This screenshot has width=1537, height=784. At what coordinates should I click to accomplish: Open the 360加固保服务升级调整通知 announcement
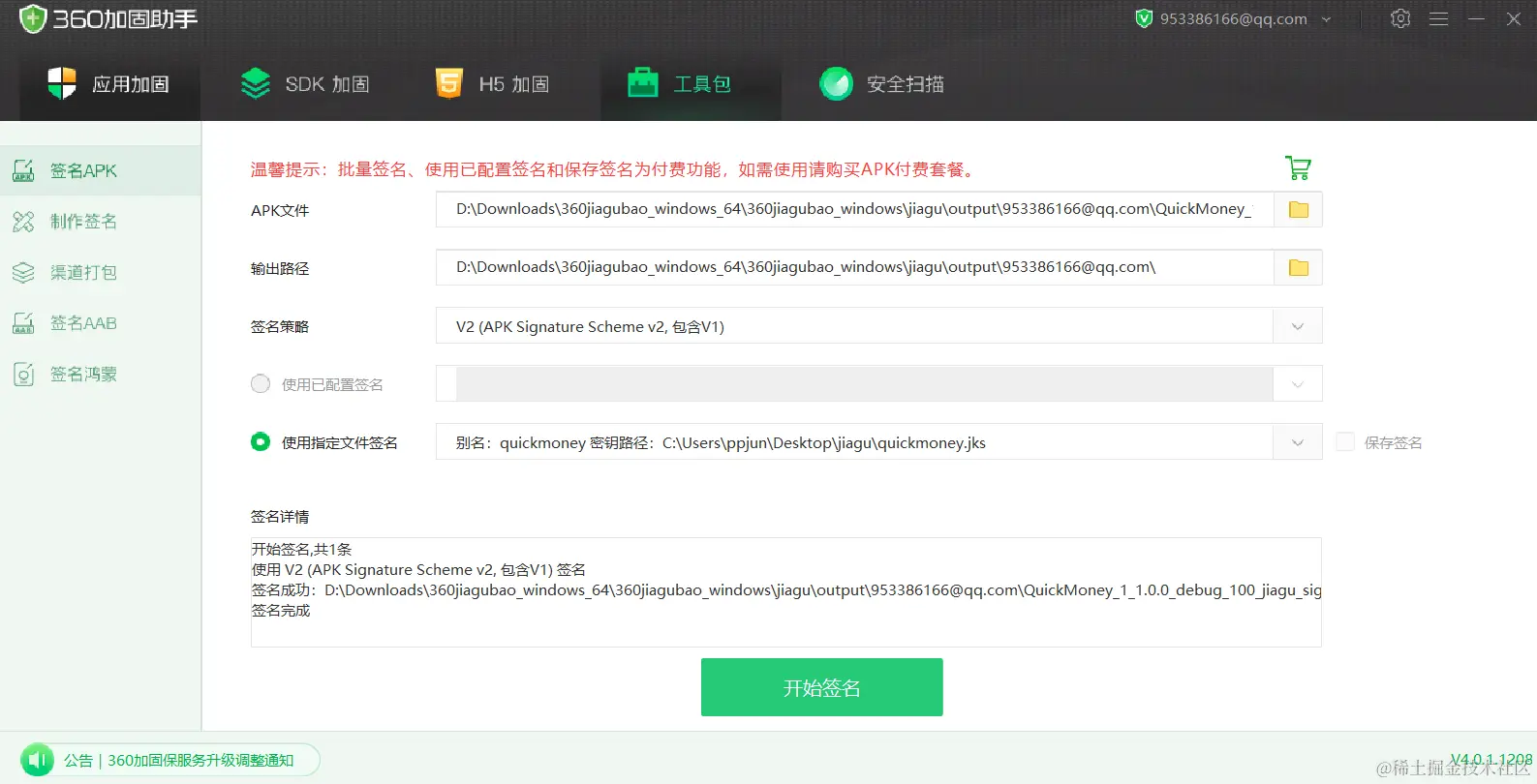point(200,760)
